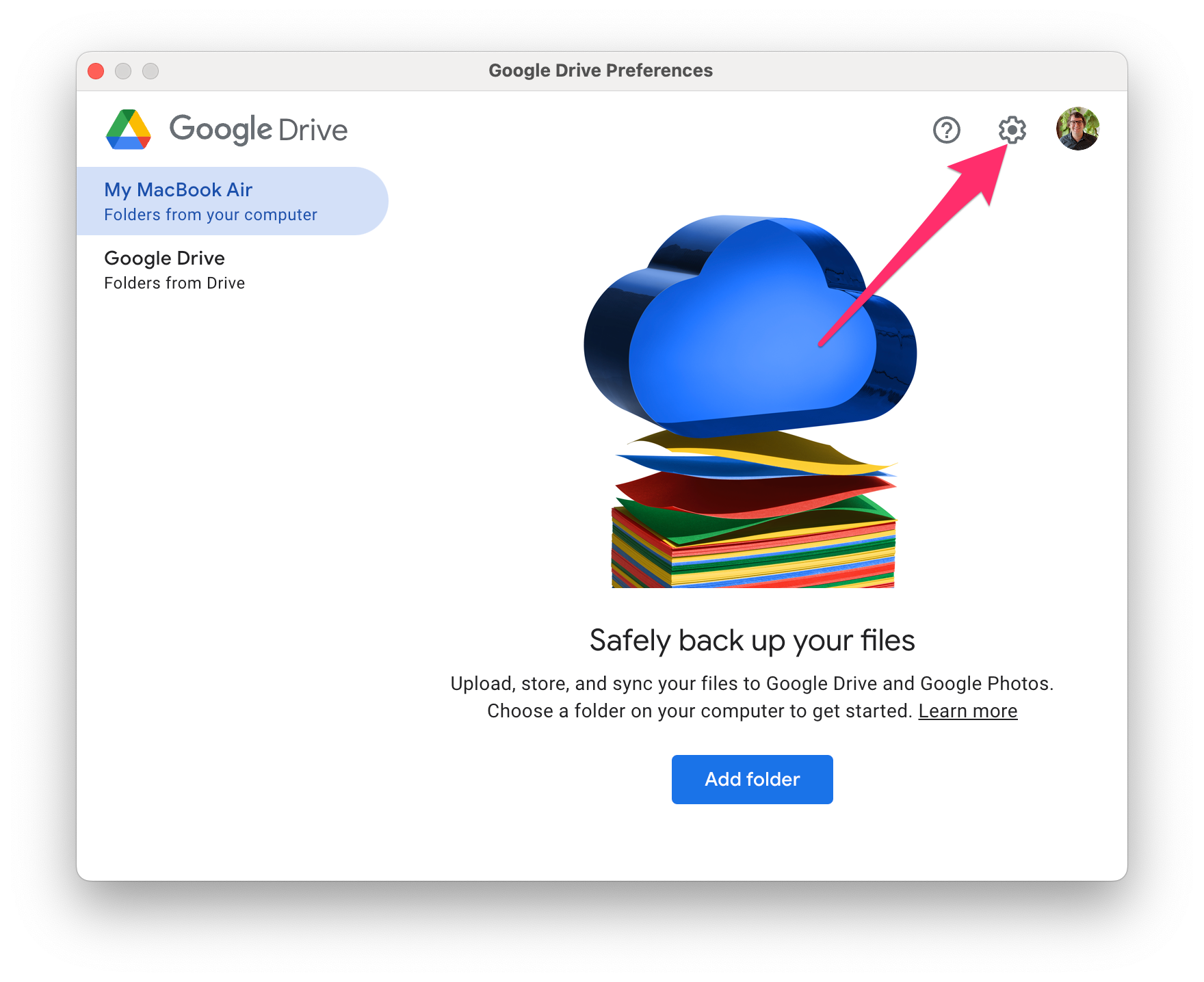Open the account profile picture
Viewport: 1204px width, 982px height.
pos(1077,129)
